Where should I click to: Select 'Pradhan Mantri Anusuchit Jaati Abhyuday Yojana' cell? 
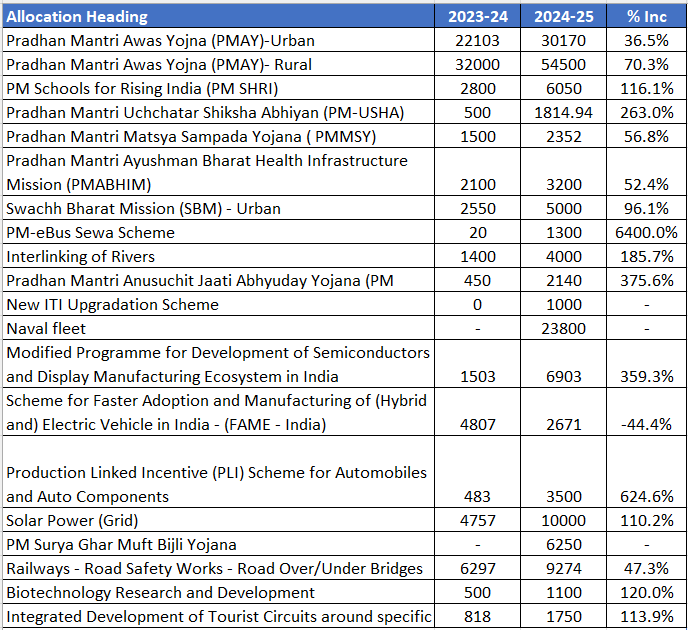coord(219,280)
